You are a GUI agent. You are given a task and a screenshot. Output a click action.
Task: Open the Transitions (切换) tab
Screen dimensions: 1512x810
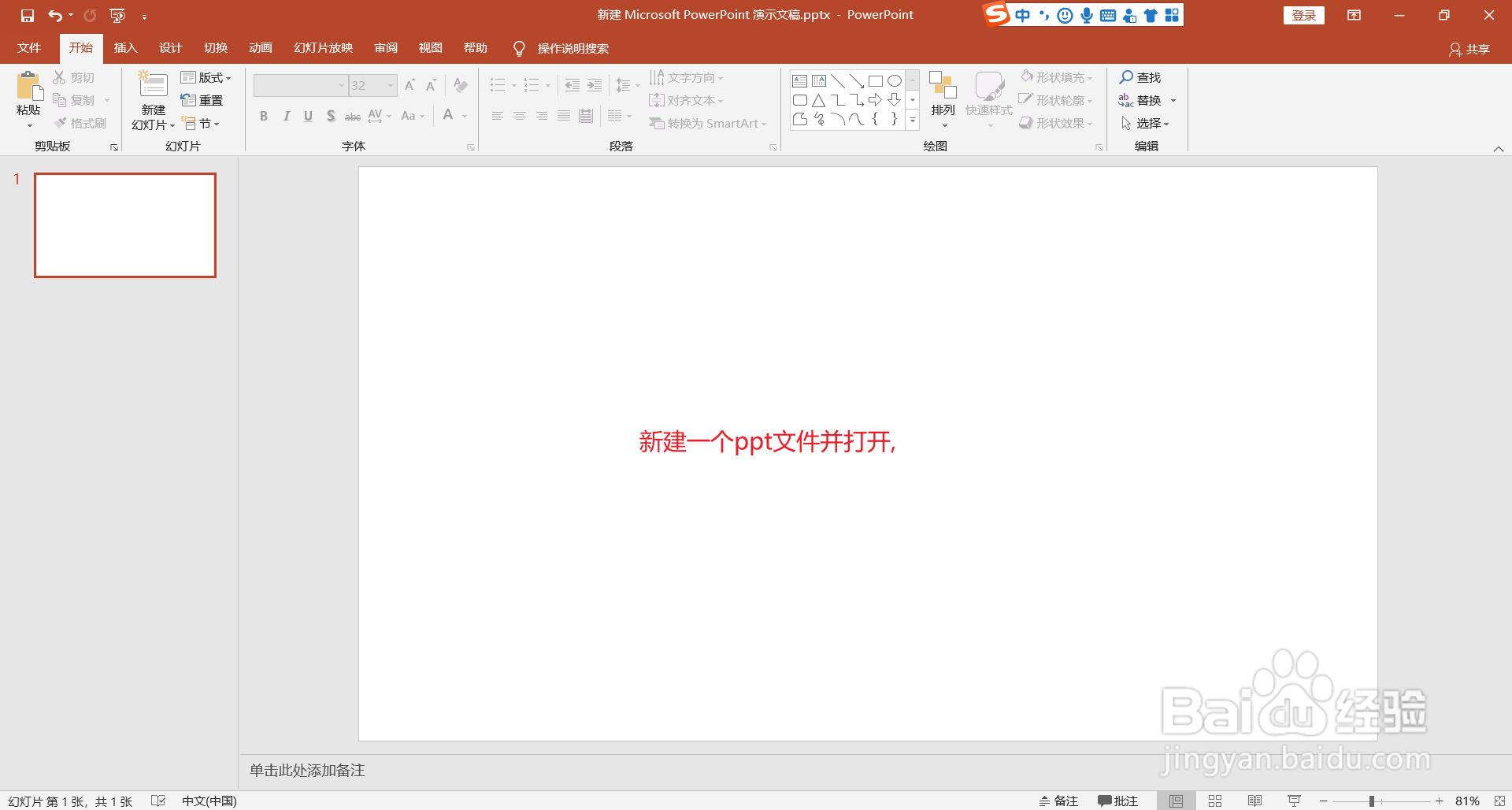(215, 48)
